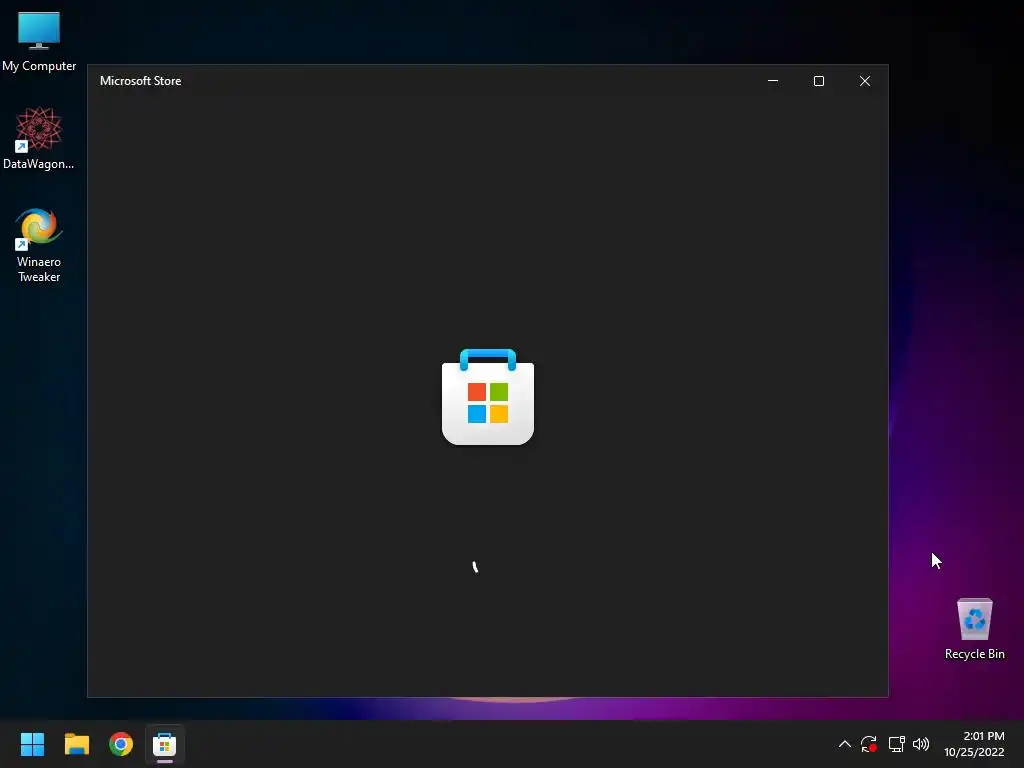
Task: Select the Winaero Tweaker desktop shortcut
Action: (39, 245)
